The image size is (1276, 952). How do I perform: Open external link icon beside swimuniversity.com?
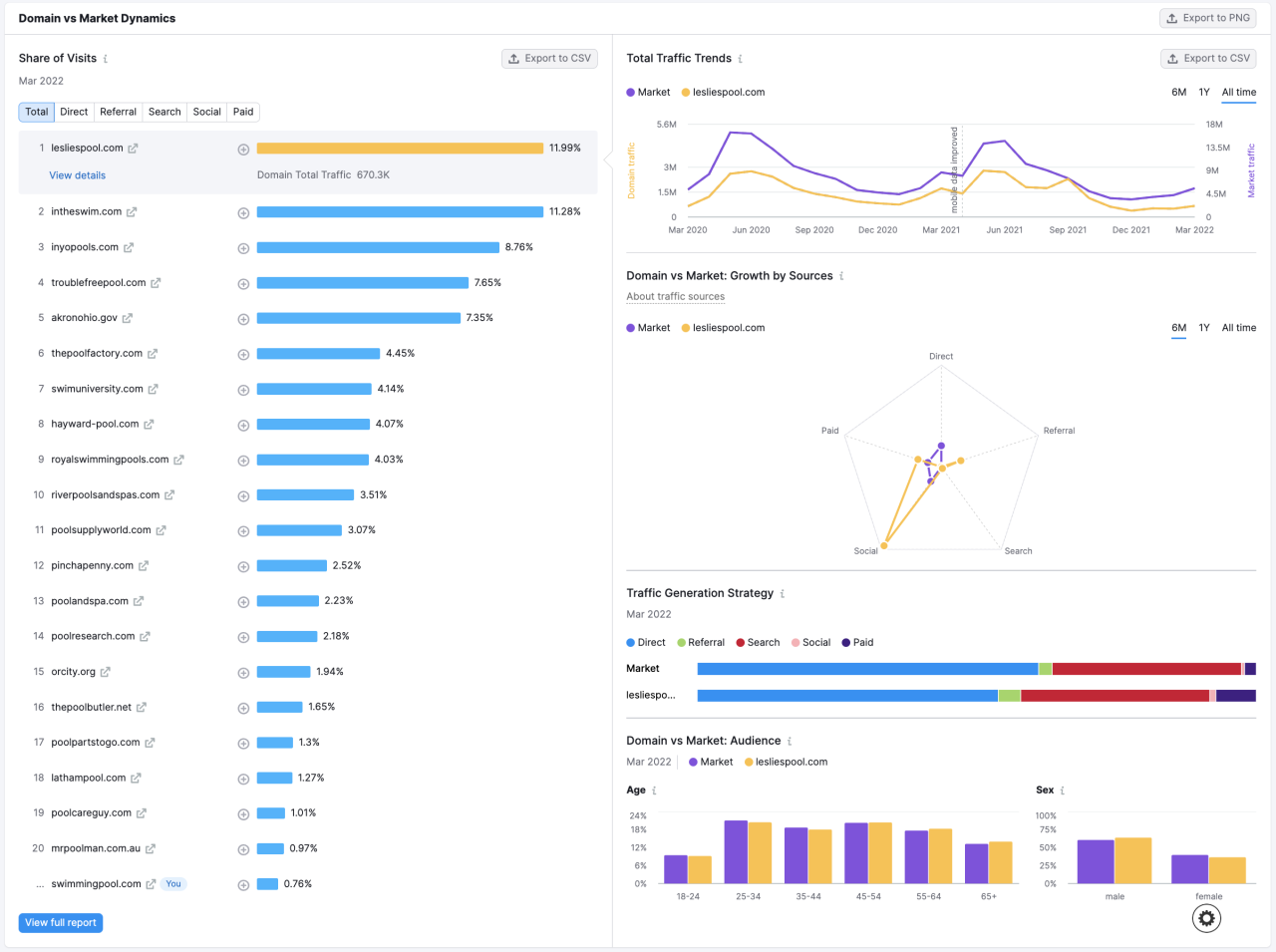coord(154,389)
